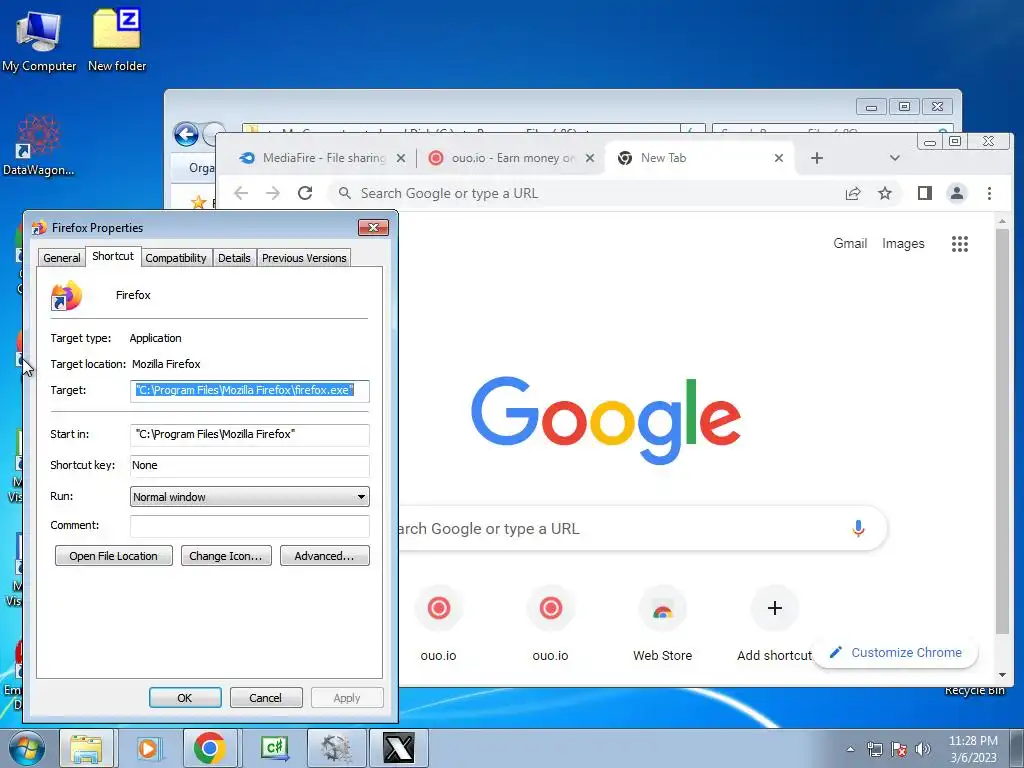Open the X app in the taskbar
1024x768 pixels.
click(398, 748)
